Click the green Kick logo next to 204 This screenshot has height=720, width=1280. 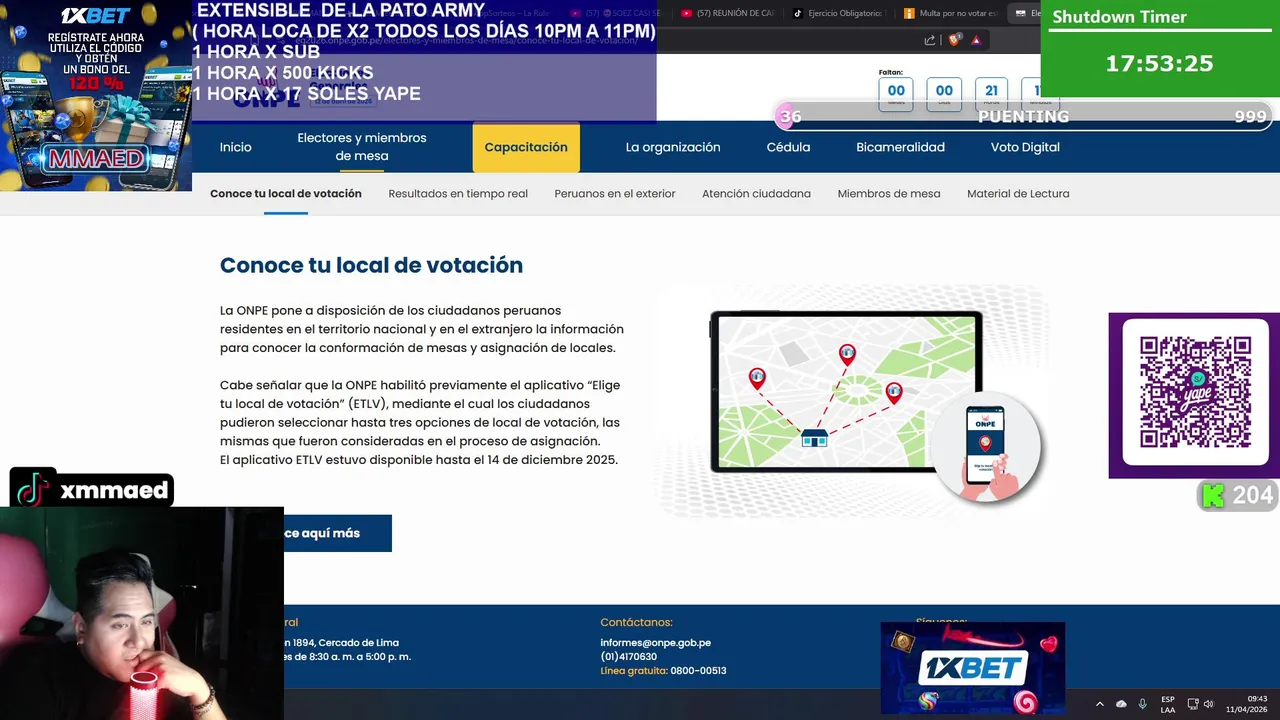(x=1213, y=495)
